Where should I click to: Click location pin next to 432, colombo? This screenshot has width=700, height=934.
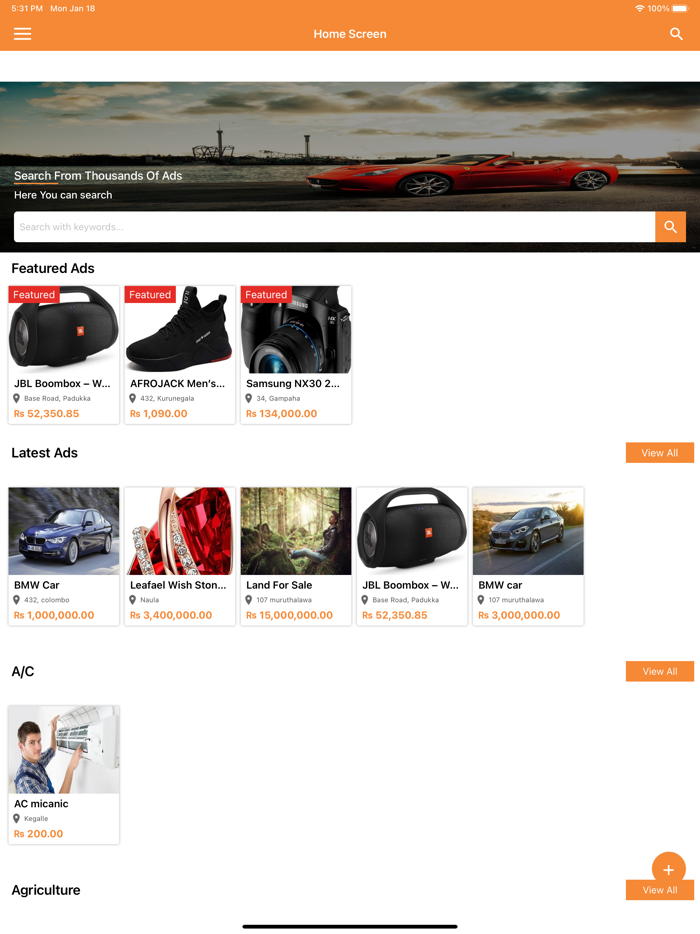tap(17, 600)
